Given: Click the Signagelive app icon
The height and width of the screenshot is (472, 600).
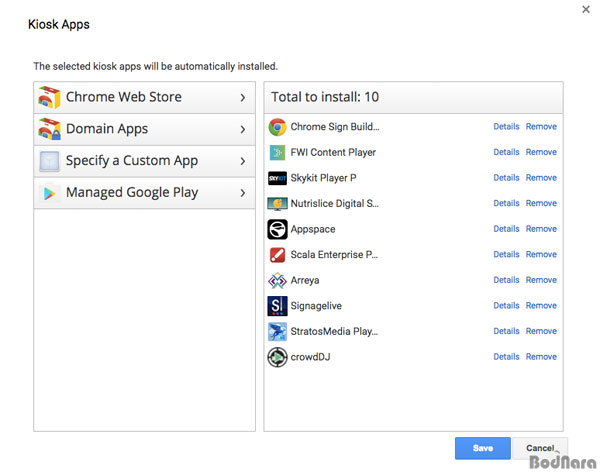Looking at the screenshot, I should pyautogui.click(x=277, y=306).
